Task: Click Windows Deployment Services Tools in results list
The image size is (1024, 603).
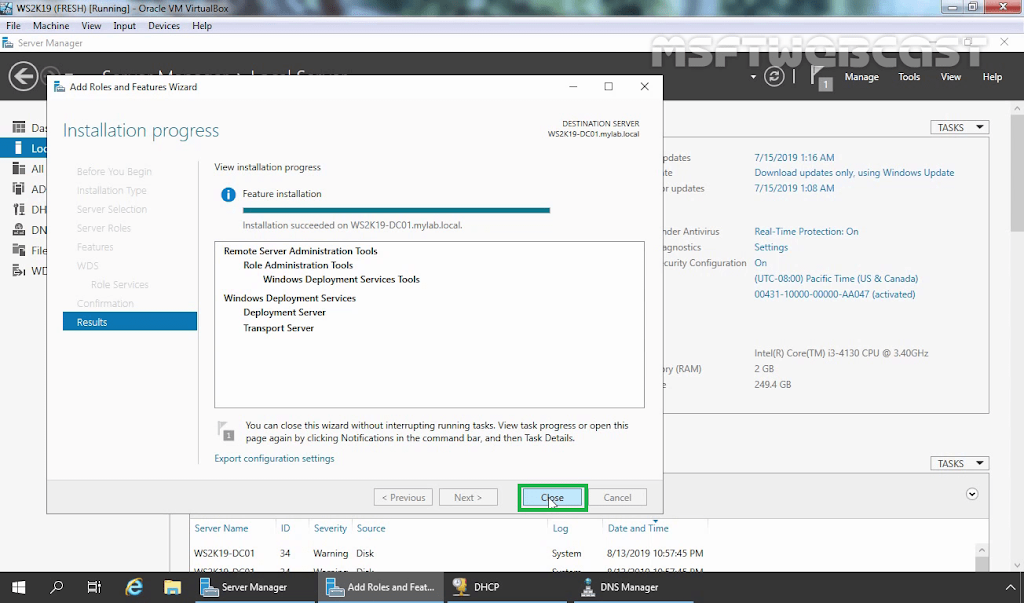Action: (x=341, y=279)
